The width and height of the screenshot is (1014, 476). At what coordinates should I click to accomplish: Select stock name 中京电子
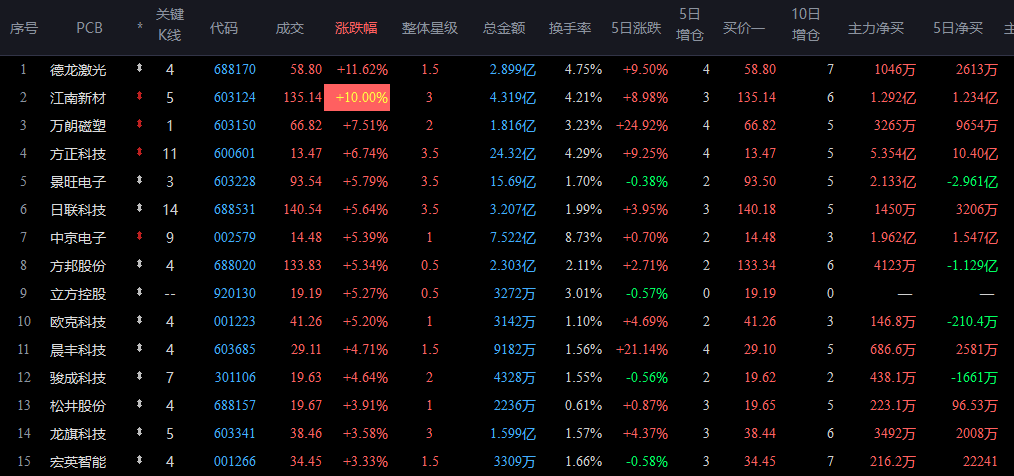pyautogui.click(x=78, y=238)
